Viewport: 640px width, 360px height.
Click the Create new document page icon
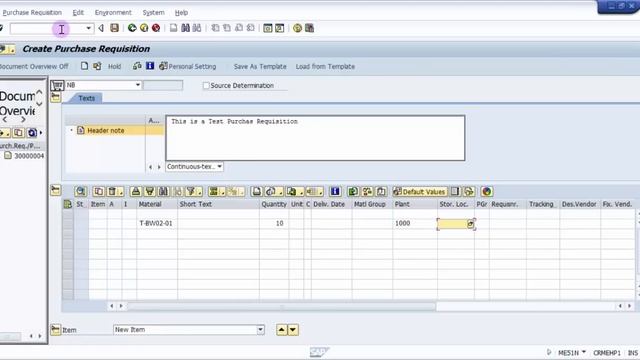[x=84, y=66]
